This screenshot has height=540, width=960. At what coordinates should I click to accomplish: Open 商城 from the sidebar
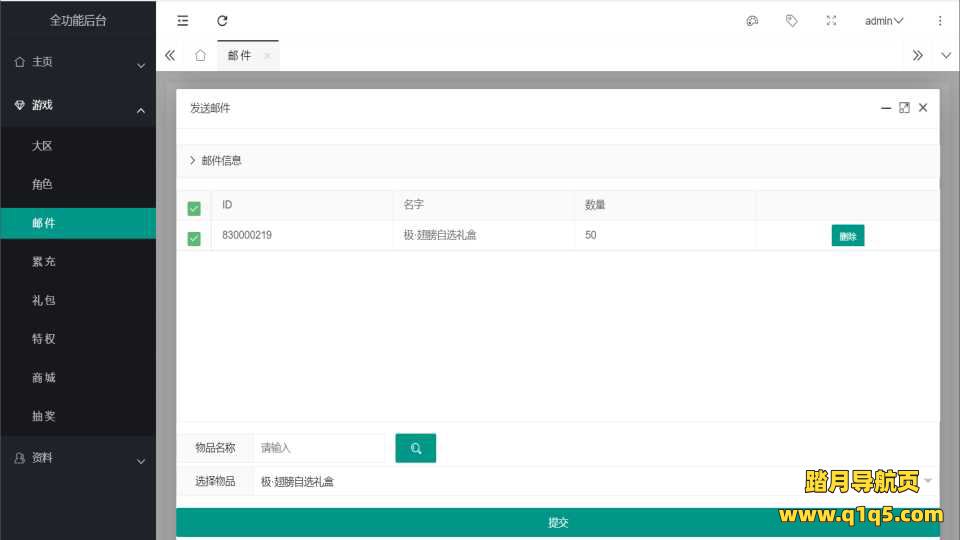(x=44, y=378)
